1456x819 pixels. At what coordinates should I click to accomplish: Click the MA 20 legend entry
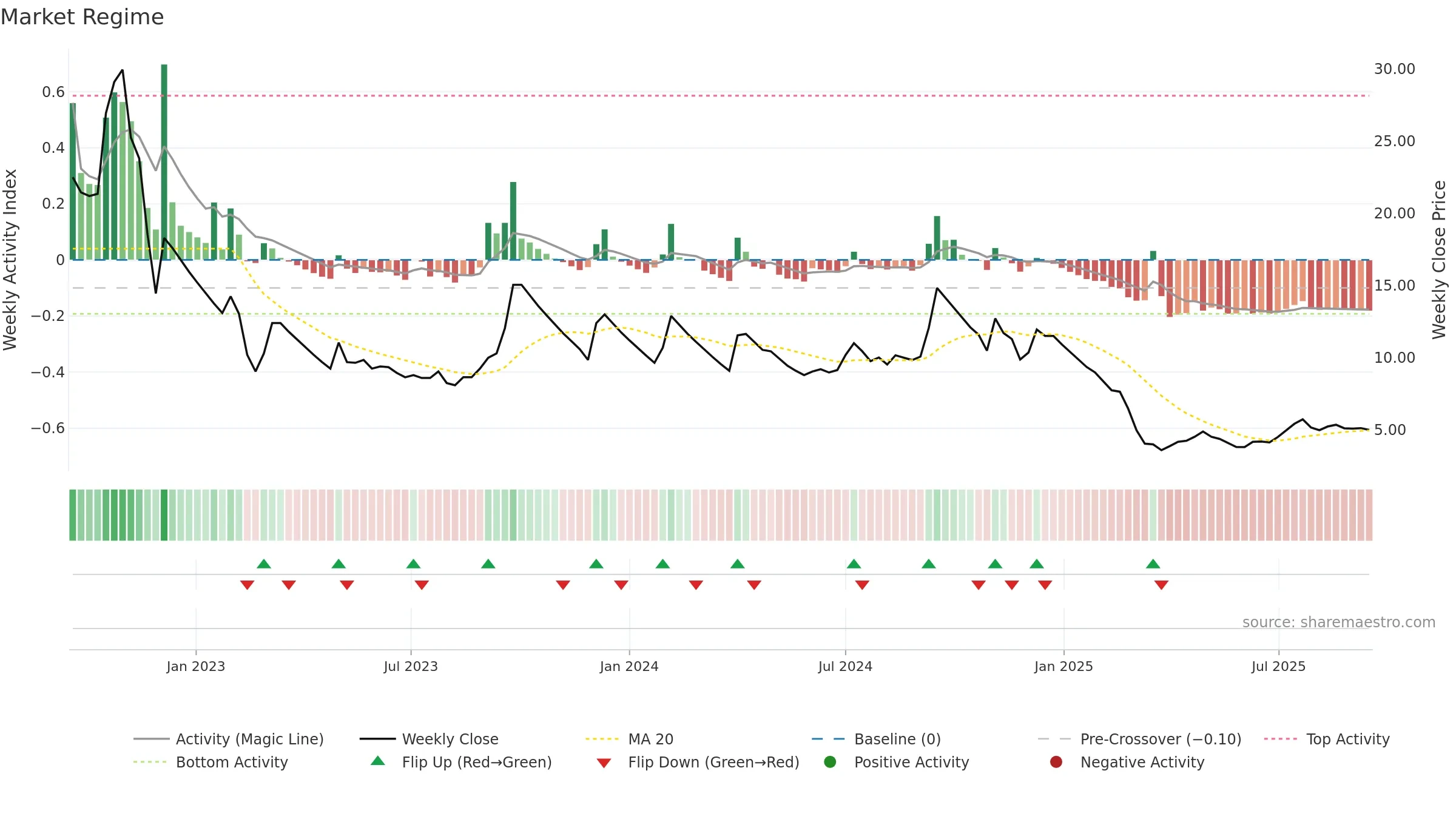pos(629,739)
